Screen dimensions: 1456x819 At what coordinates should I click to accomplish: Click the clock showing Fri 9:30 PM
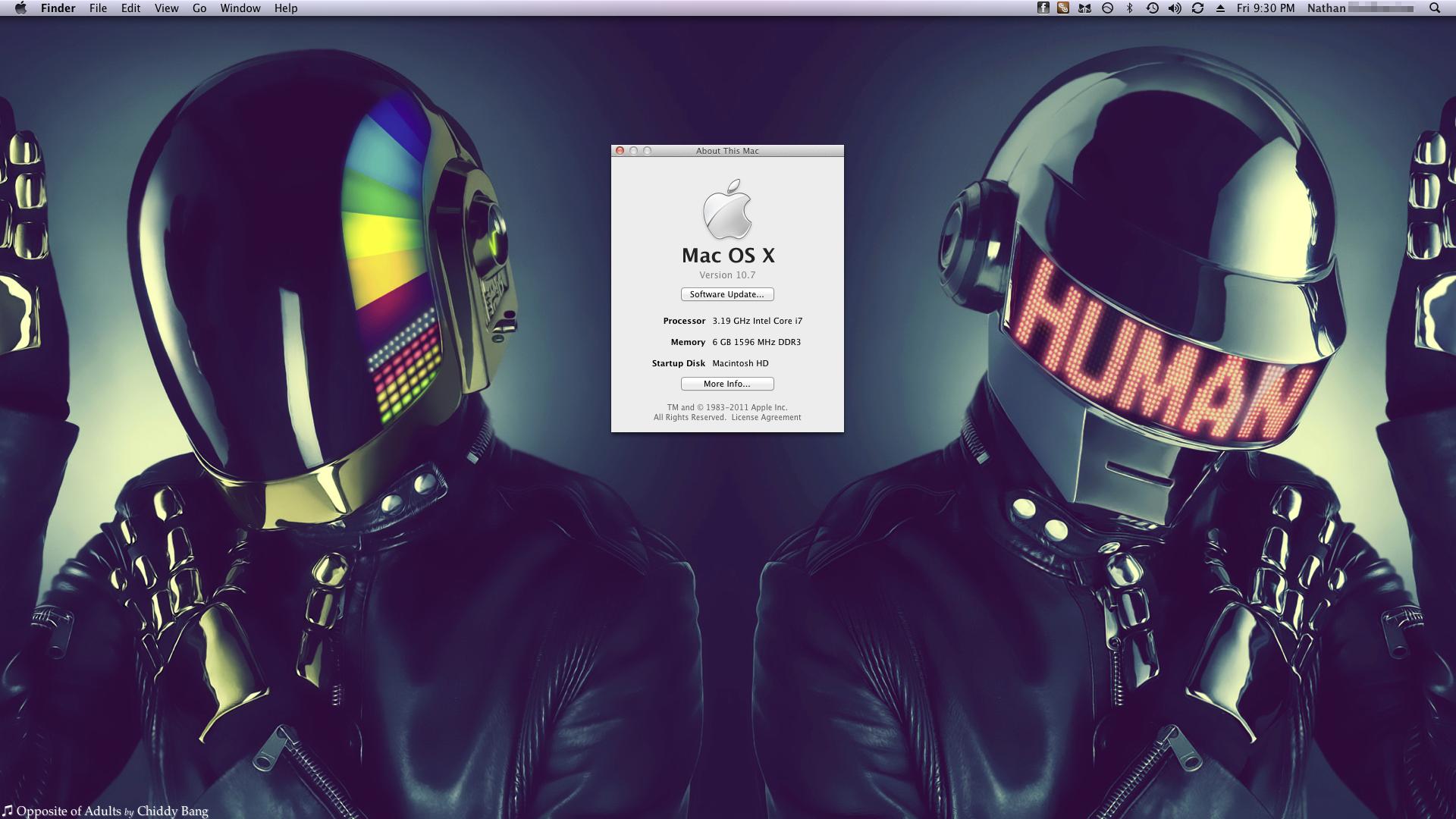[1266, 8]
